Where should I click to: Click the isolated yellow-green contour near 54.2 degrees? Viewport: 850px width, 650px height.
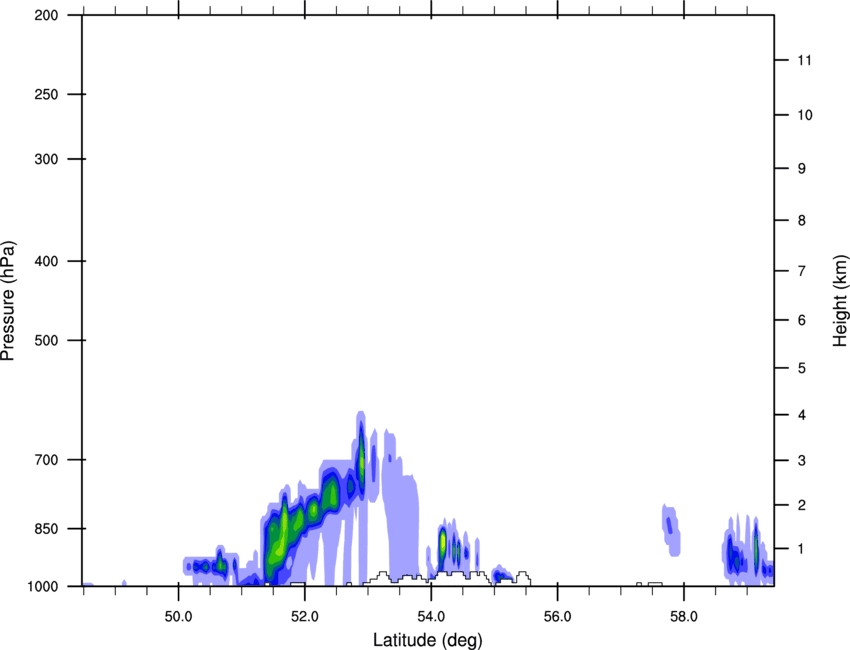442,542
